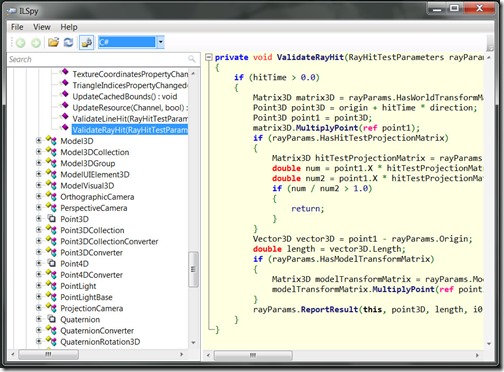Open the Help menu

pyautogui.click(x=69, y=27)
